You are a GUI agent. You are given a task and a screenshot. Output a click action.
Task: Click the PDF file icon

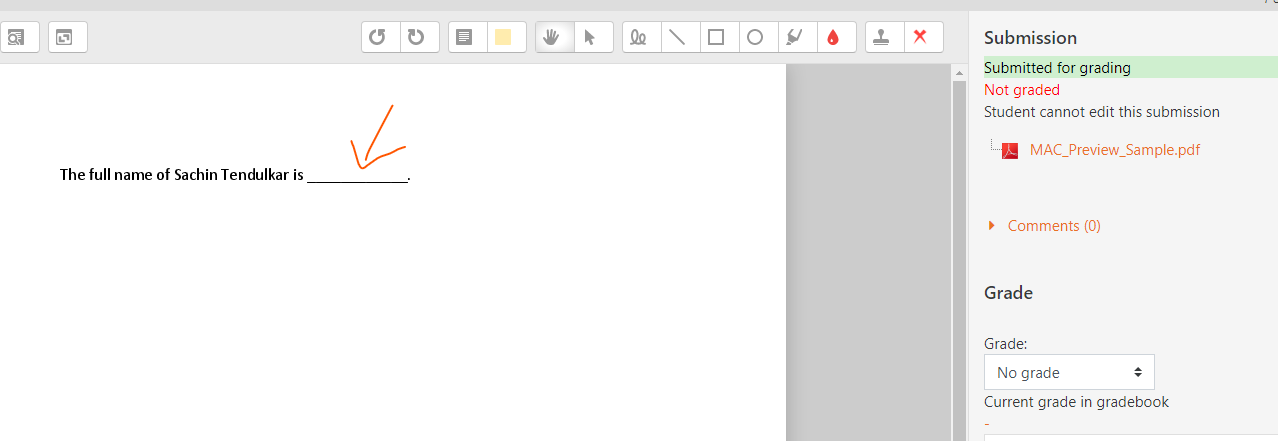tap(1010, 150)
